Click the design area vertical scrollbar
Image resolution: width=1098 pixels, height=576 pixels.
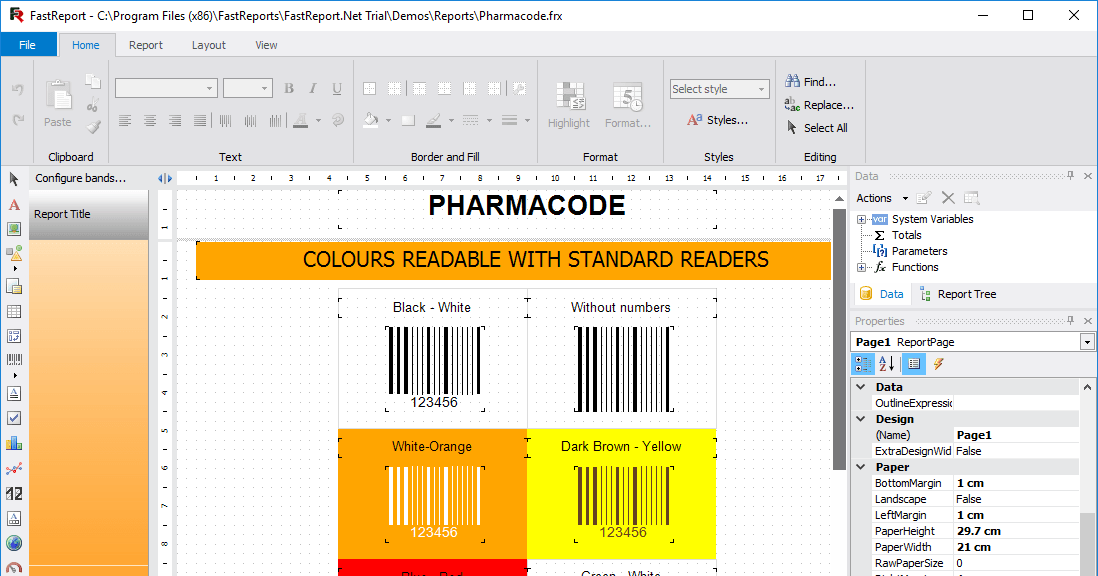pos(839,339)
